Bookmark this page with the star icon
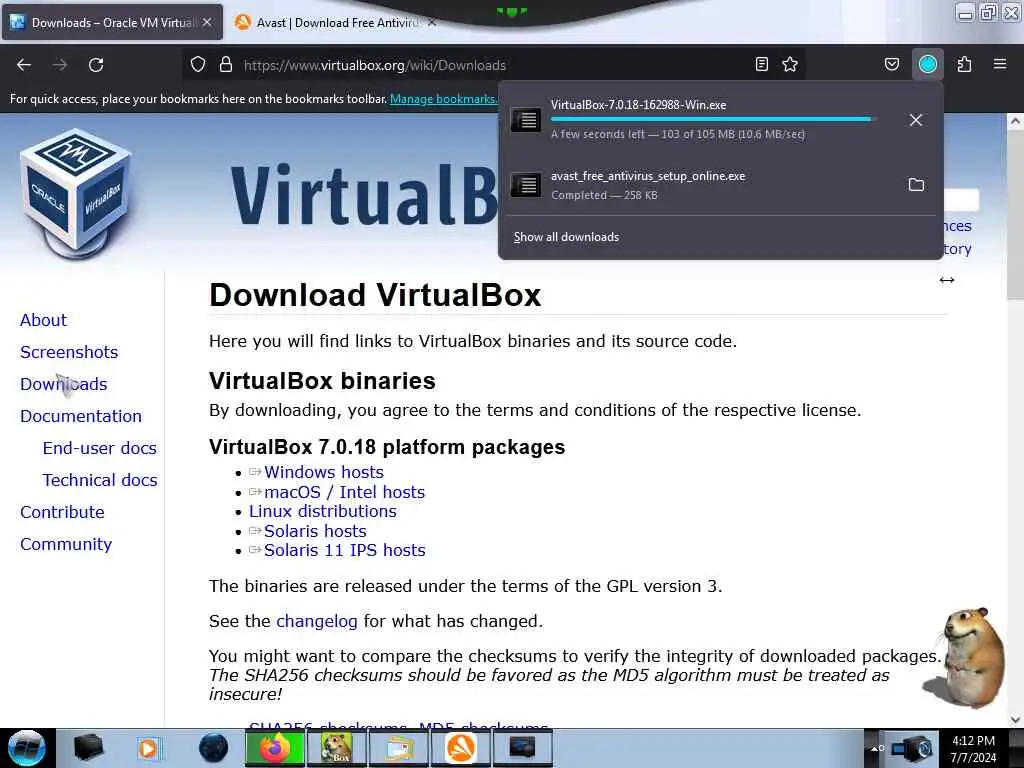This screenshot has height=768, width=1024. pyautogui.click(x=790, y=64)
